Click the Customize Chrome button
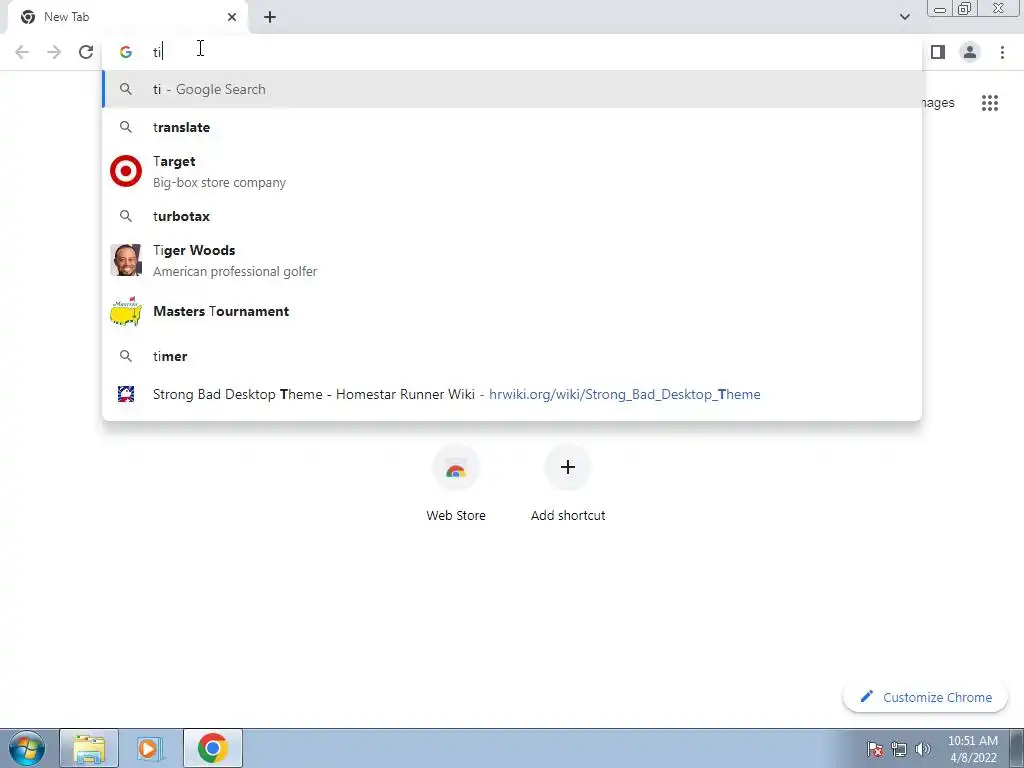 click(925, 697)
